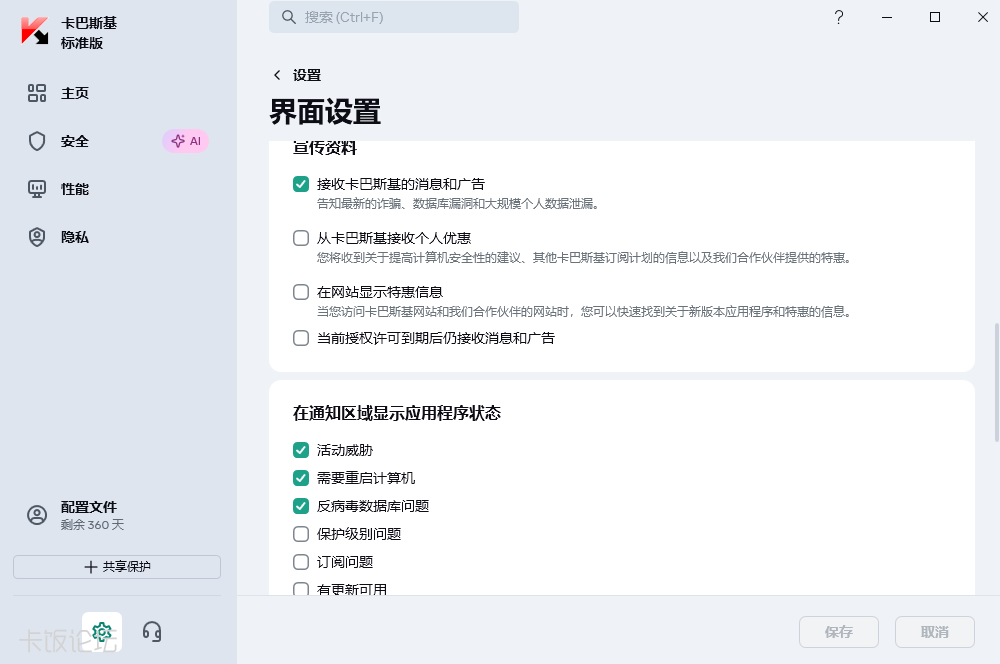This screenshot has height=664, width=1000.
Task: Uncheck 活动威胁 checkbox
Action: coord(301,450)
